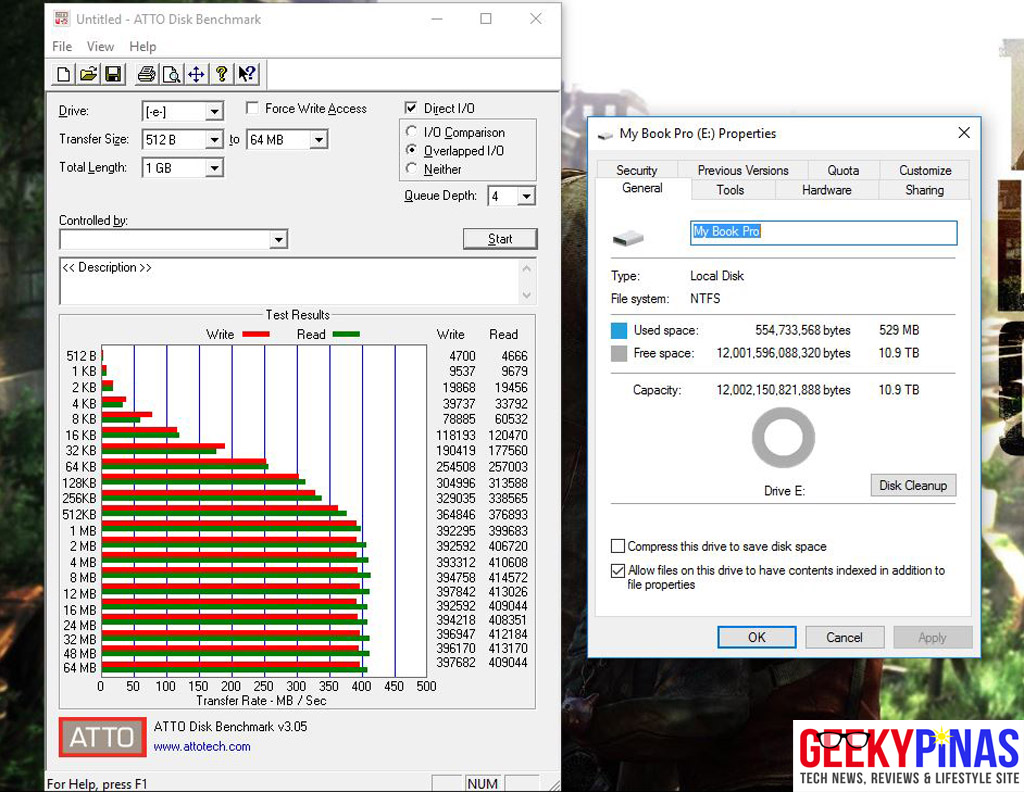This screenshot has height=792, width=1024.
Task: Uncheck the Direct I/O checkbox
Action: click(x=411, y=108)
